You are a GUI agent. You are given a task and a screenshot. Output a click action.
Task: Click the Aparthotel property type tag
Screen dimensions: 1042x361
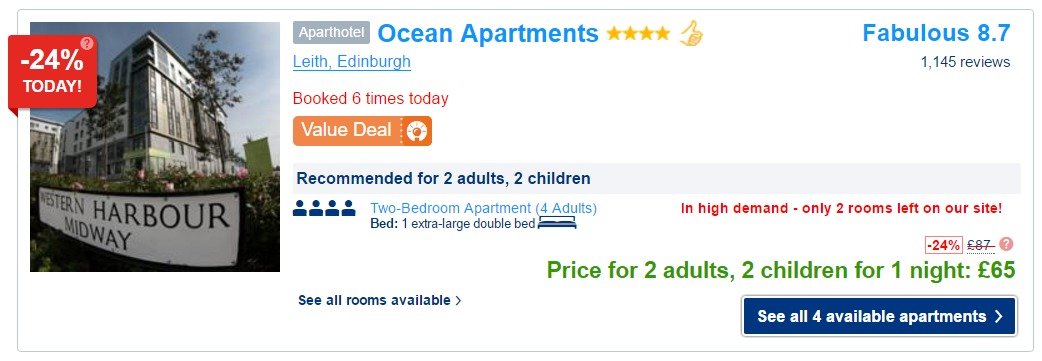coord(331,33)
